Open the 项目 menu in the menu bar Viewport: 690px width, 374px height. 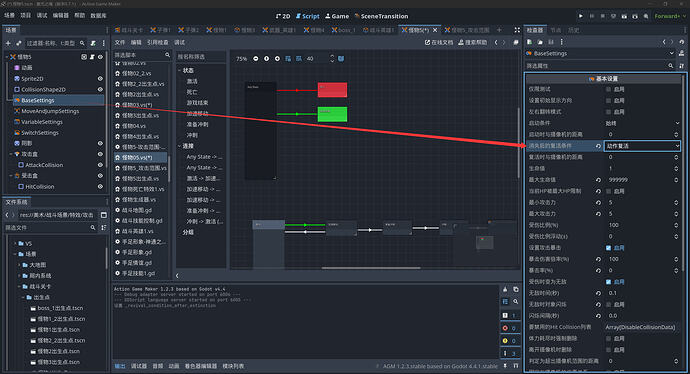26,15
